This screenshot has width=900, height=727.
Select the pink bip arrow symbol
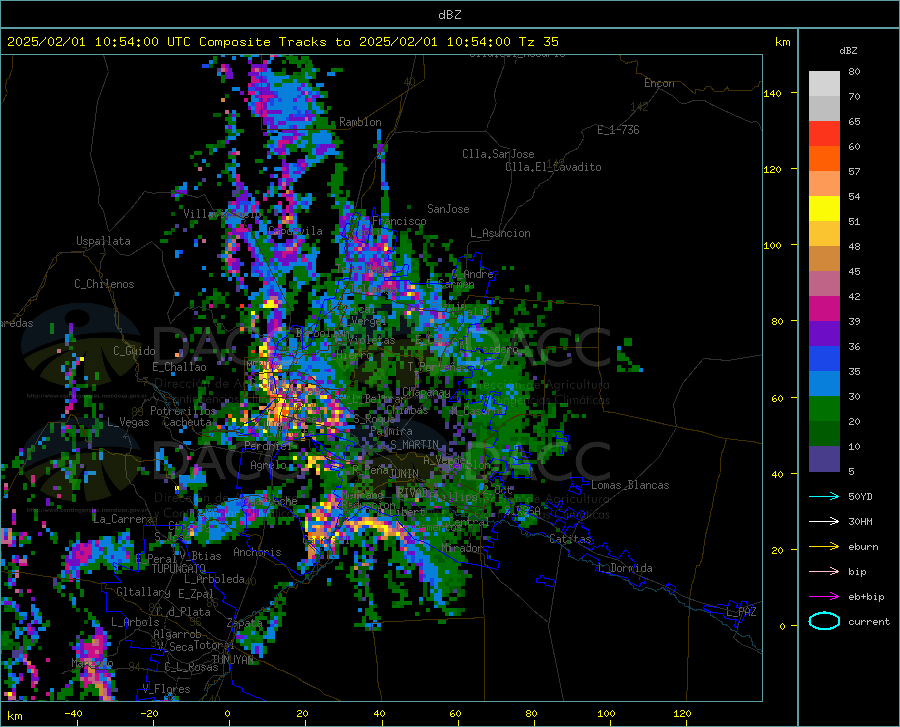pos(824,572)
